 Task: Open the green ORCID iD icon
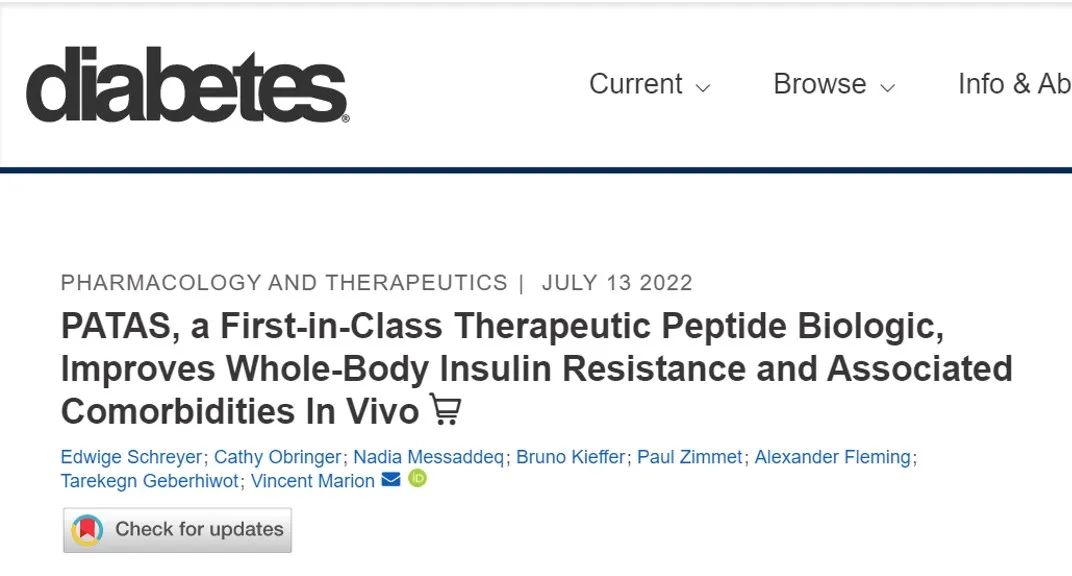tap(417, 480)
